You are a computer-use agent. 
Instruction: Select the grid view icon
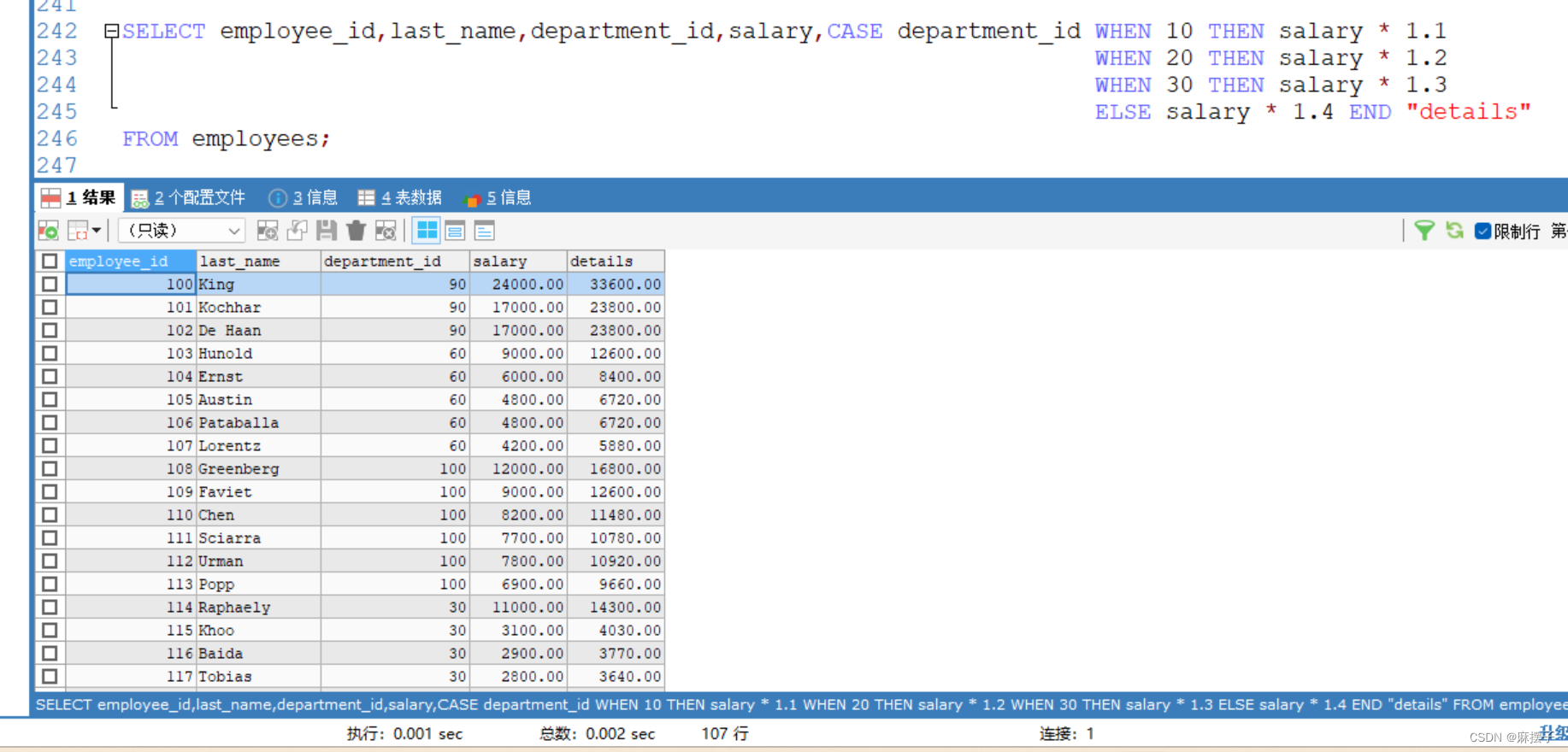pos(427,231)
